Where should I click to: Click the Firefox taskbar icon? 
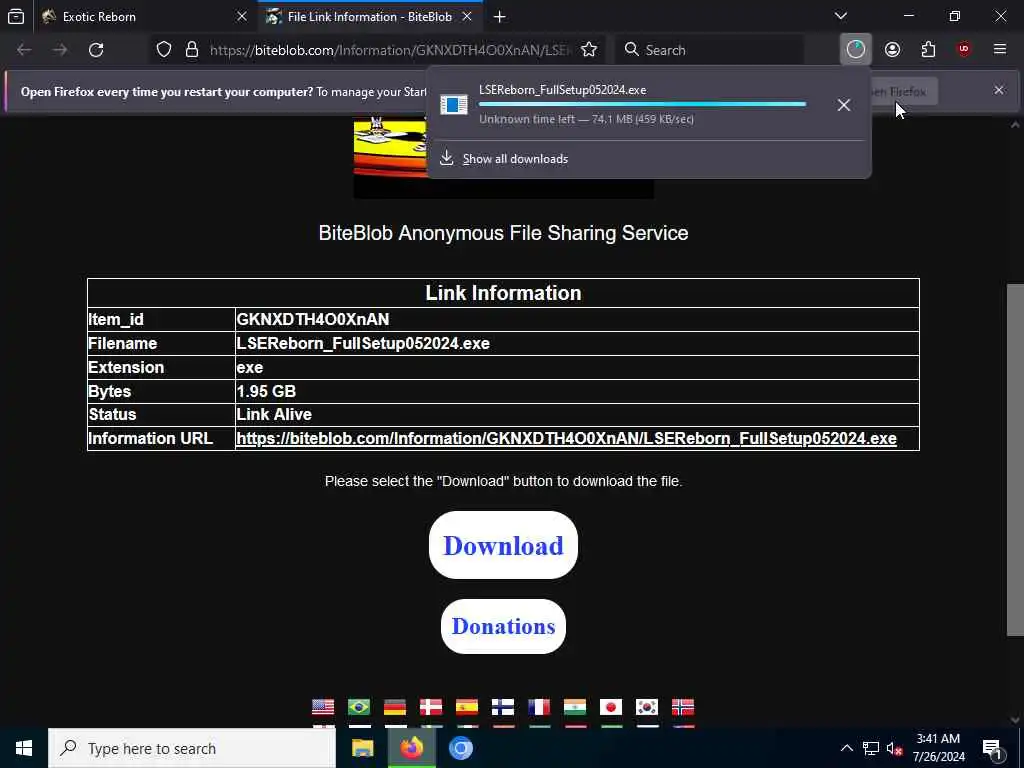411,748
